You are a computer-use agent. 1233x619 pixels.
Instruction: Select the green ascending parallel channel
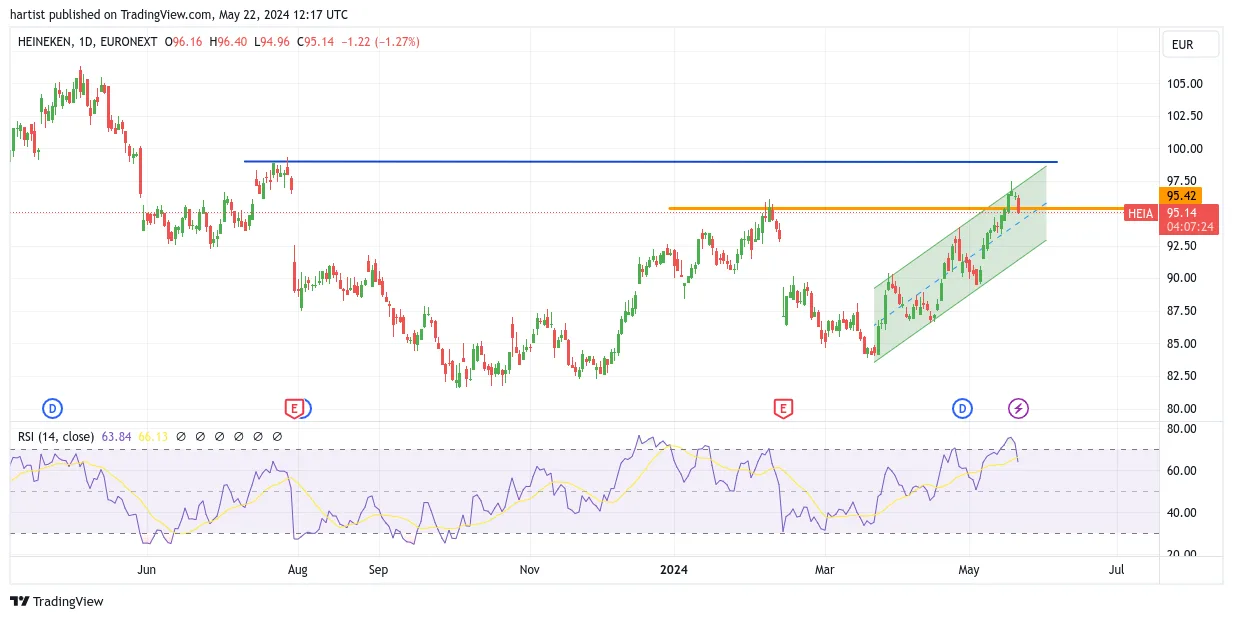(x=960, y=264)
